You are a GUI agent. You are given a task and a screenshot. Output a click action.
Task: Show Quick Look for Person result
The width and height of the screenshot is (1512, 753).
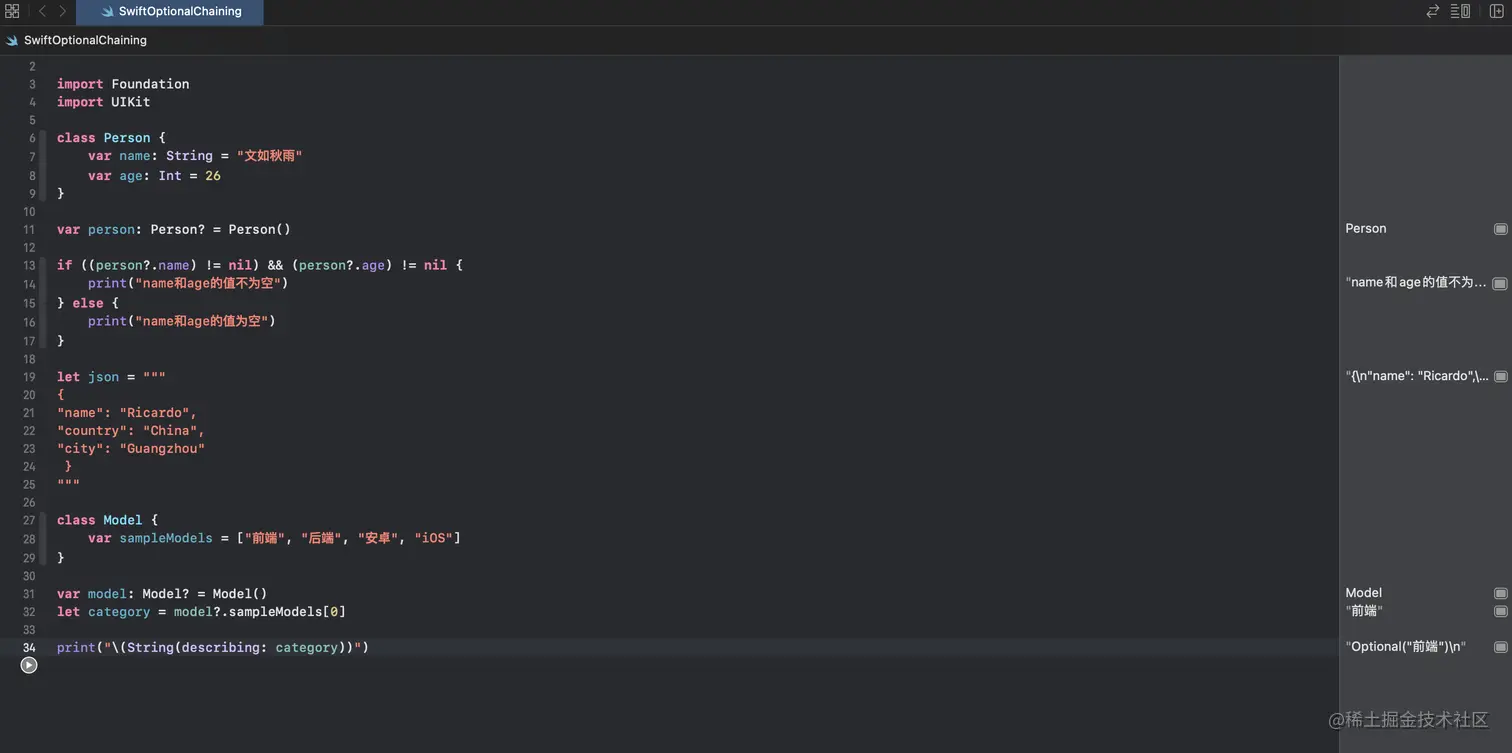click(1500, 229)
